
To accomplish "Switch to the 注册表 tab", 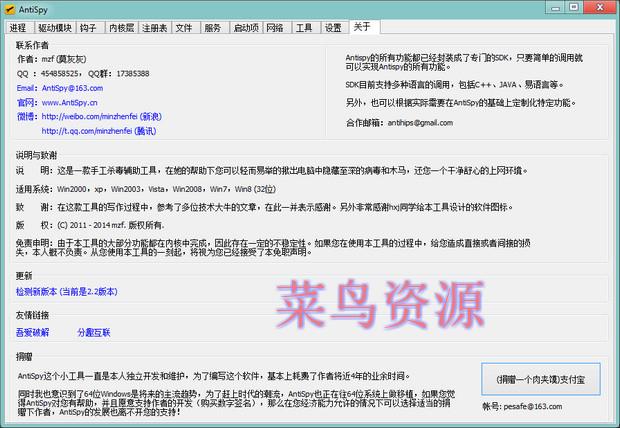I will click(154, 28).
